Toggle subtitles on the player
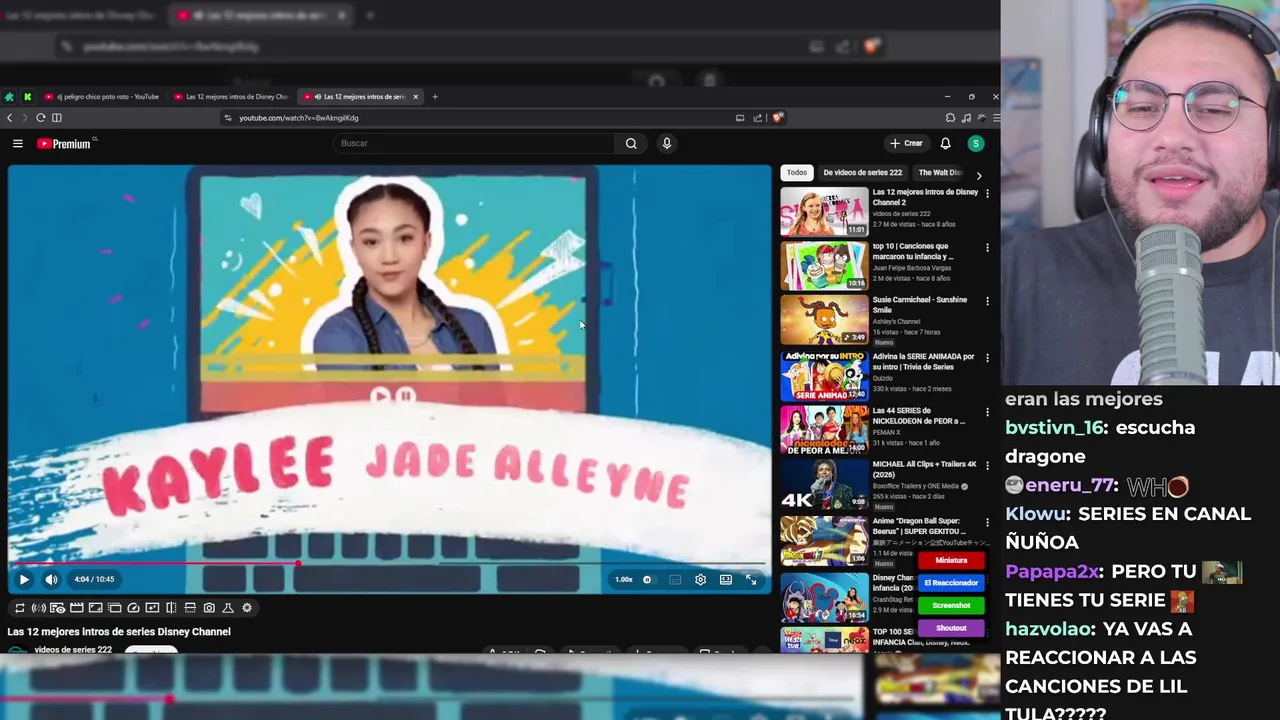 coord(675,580)
